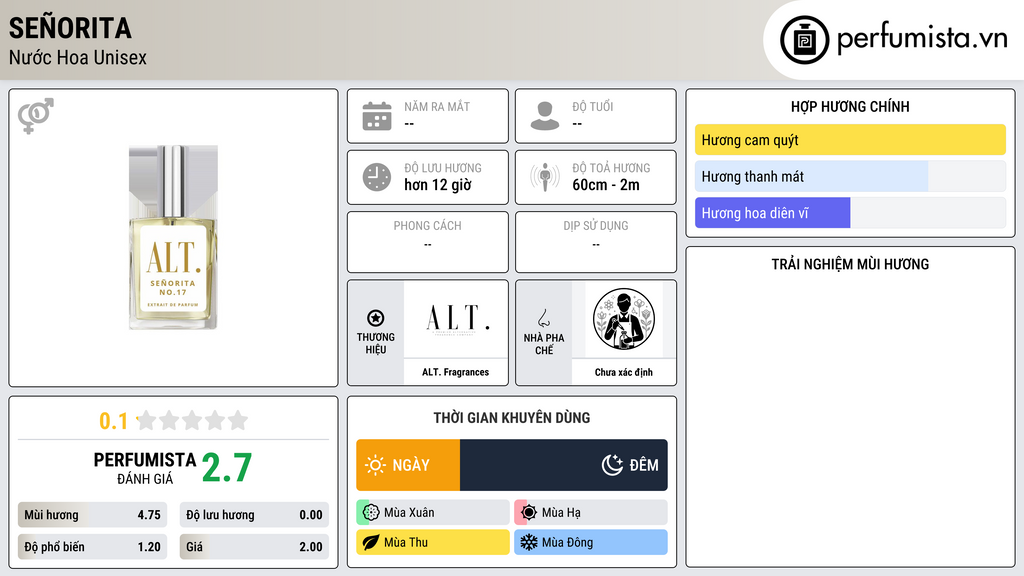Click the Señorita No.17 bottle image
This screenshot has height=576, width=1024.
pyautogui.click(x=173, y=237)
